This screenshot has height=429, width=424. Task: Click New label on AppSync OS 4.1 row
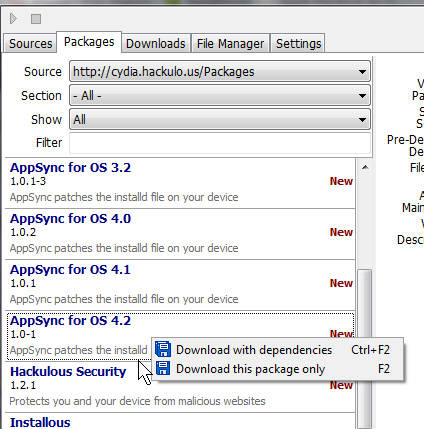click(x=341, y=283)
